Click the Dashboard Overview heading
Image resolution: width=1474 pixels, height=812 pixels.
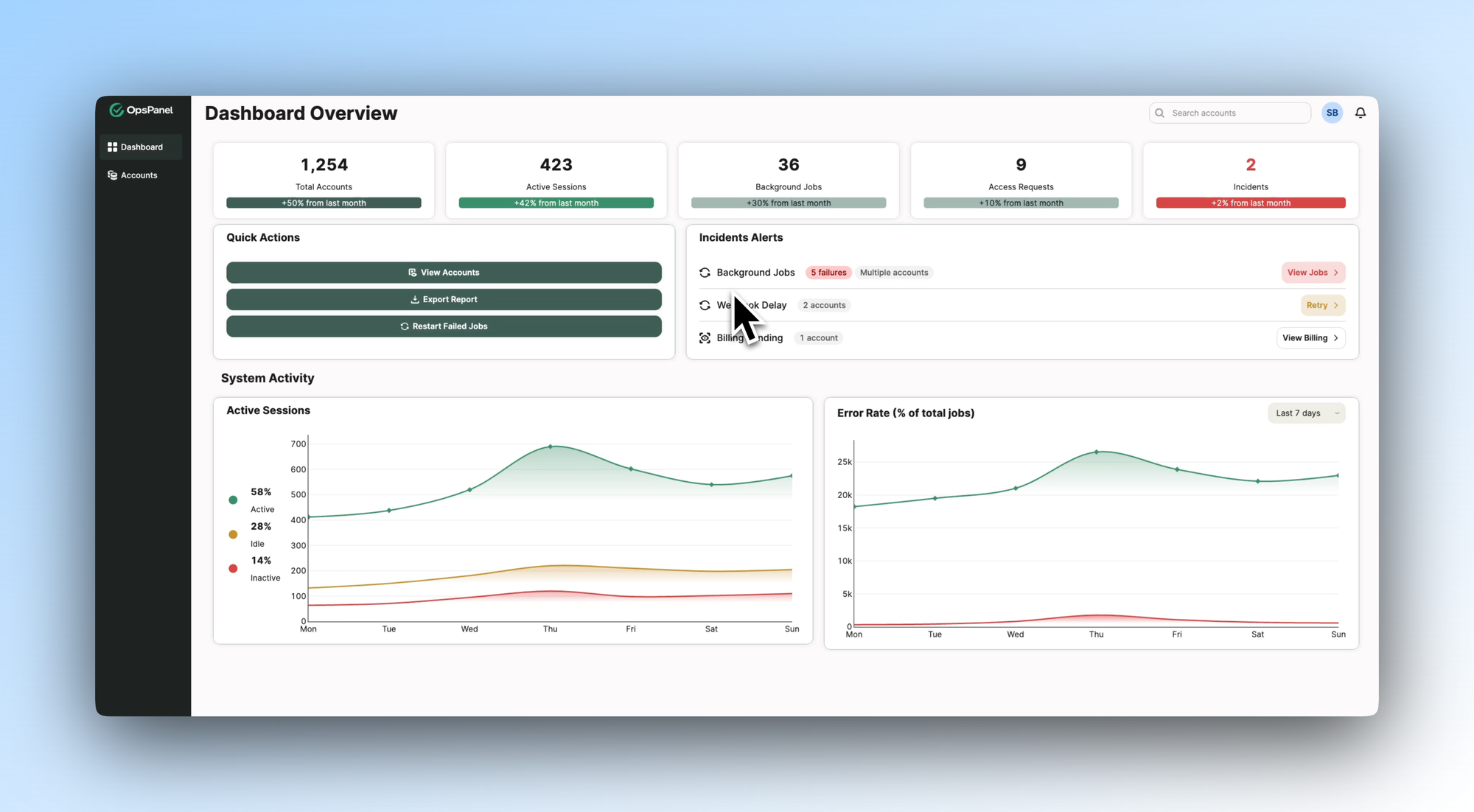pos(301,113)
